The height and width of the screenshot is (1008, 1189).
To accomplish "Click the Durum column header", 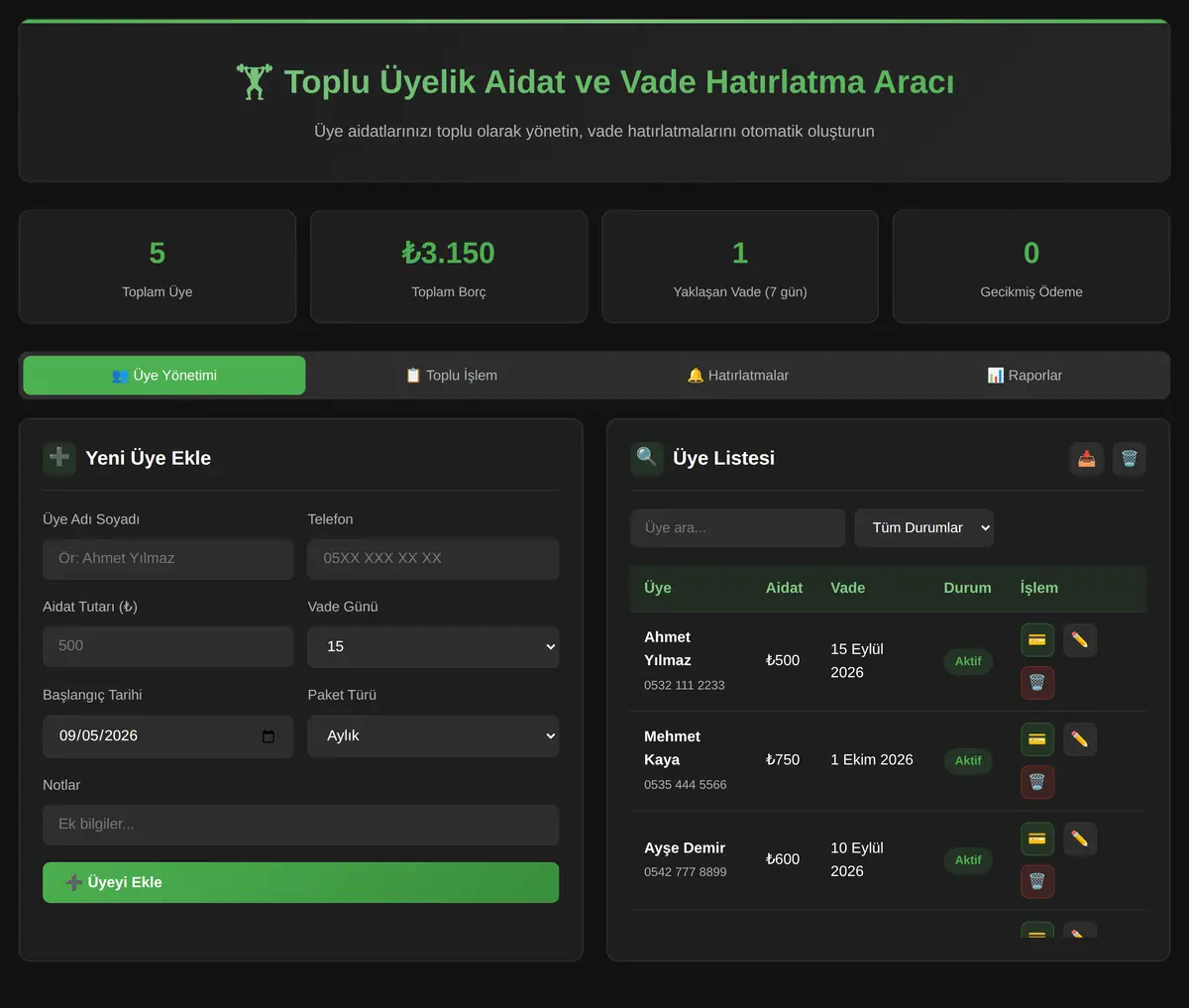I will point(967,588).
